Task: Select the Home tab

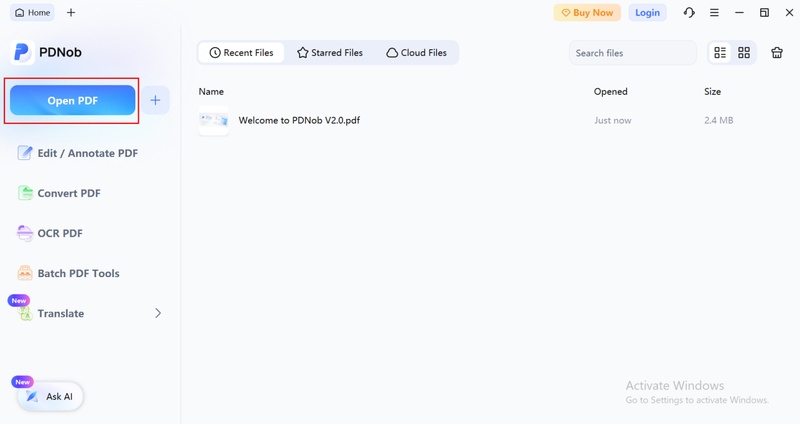Action: [32, 13]
